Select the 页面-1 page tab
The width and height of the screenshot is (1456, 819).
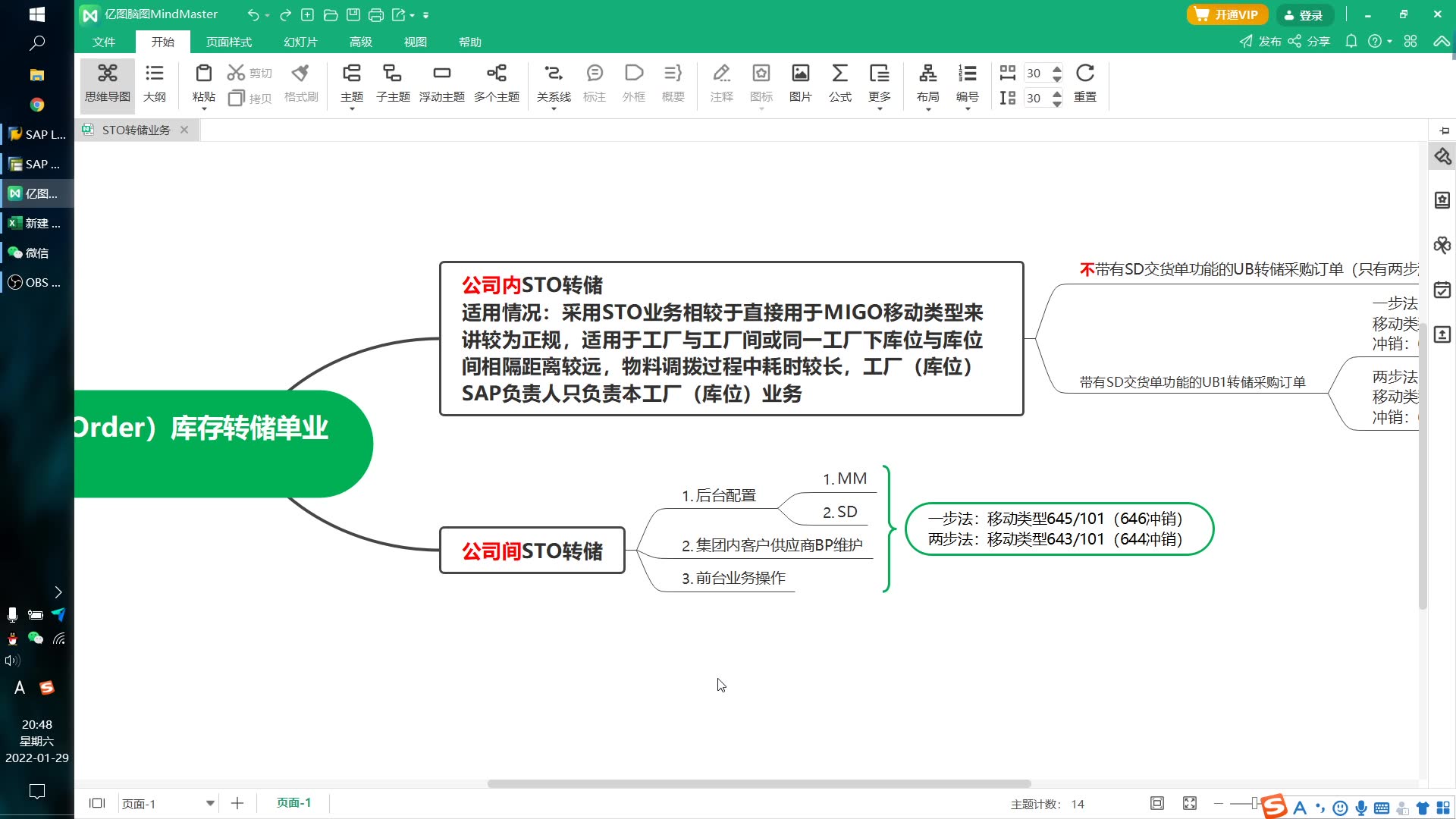[293, 803]
